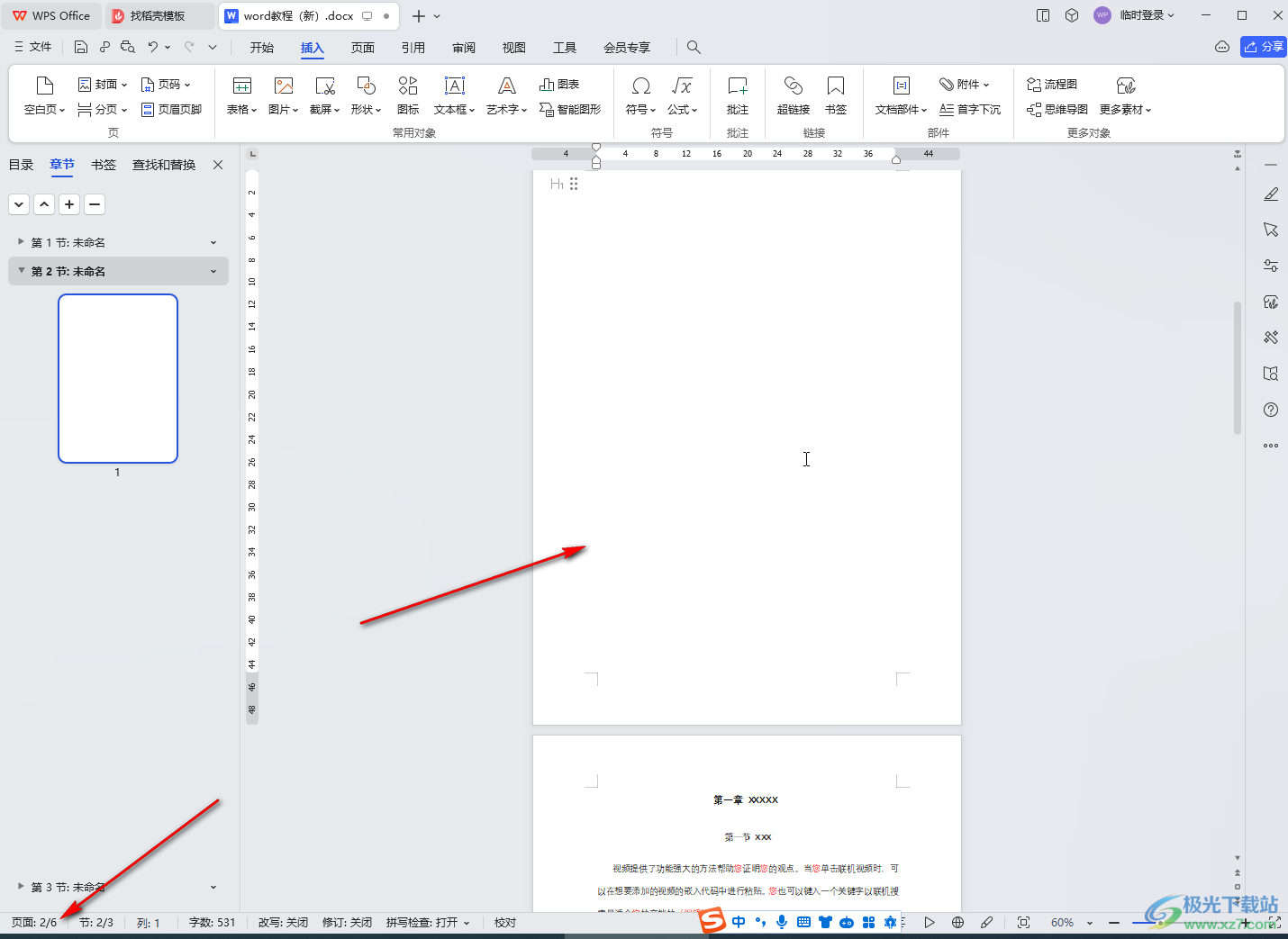Open the Member exclusive (会员专享) tab
1288x939 pixels.
627,48
